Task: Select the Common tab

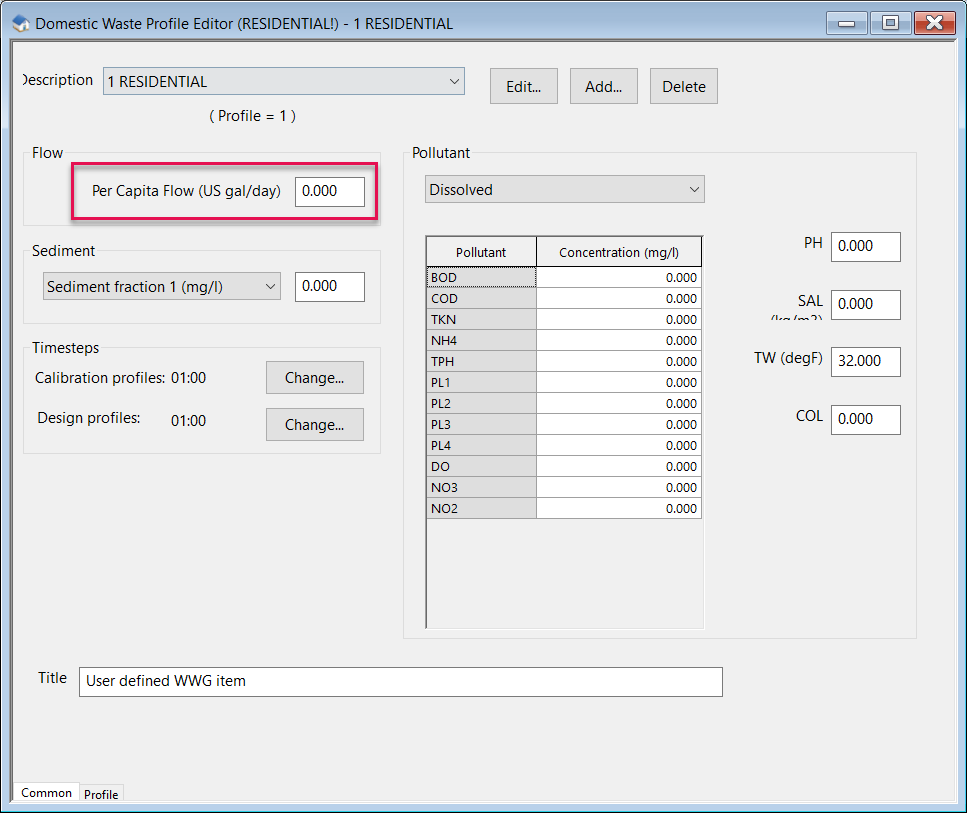Action: pos(46,792)
